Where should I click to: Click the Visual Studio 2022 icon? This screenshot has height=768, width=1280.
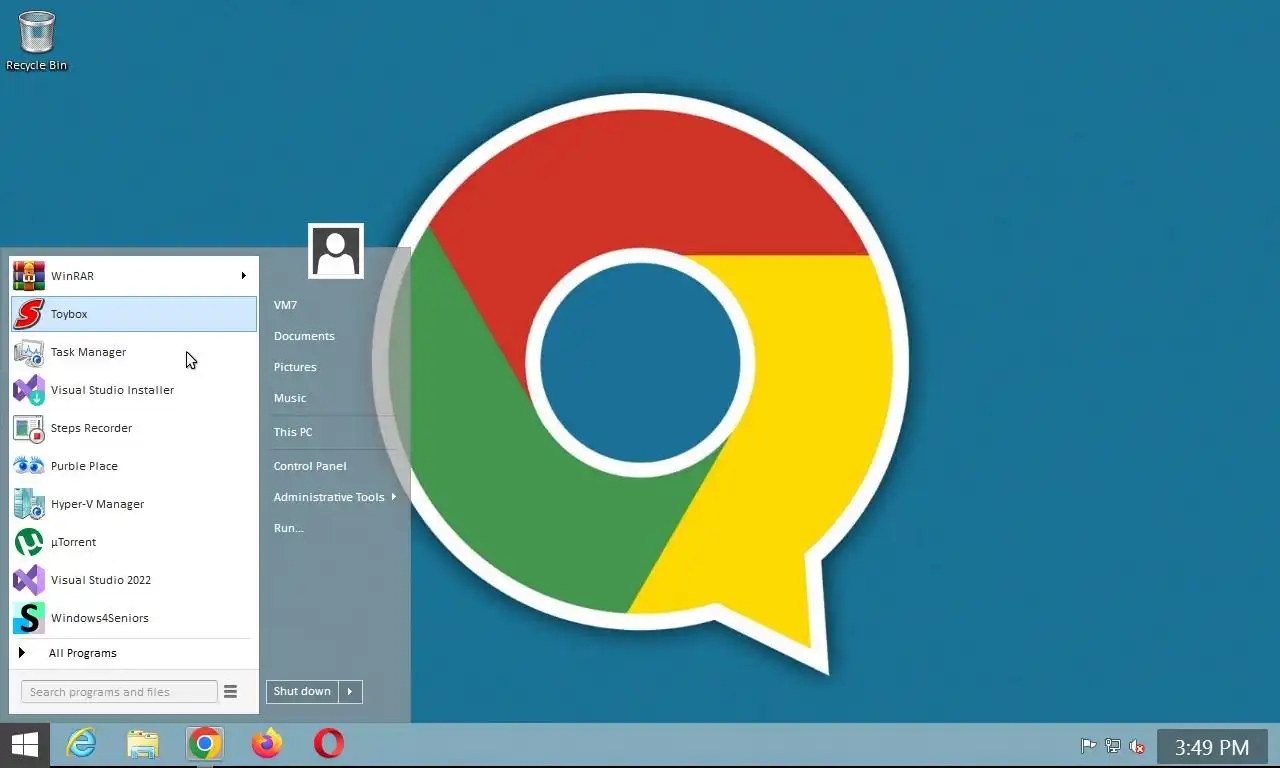pyautogui.click(x=28, y=580)
